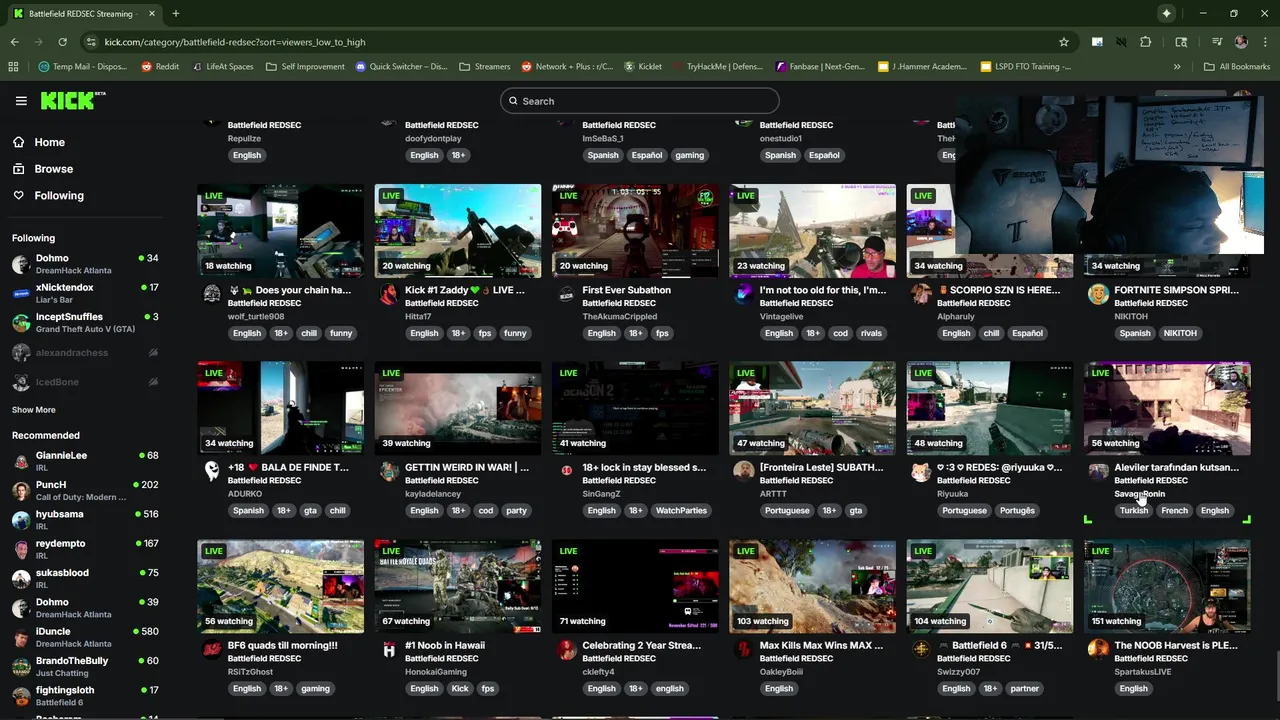
Task: Open the hamburger sidebar menu
Action: click(21, 101)
